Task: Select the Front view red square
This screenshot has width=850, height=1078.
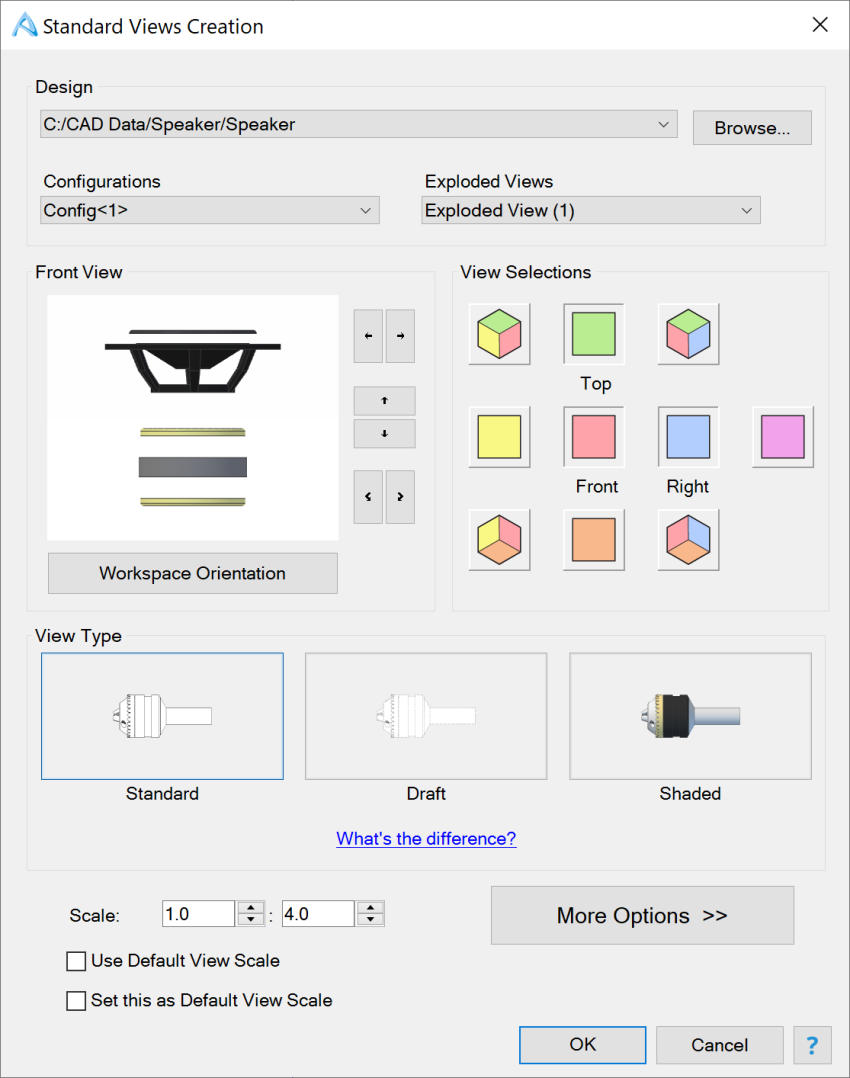Action: [x=593, y=437]
